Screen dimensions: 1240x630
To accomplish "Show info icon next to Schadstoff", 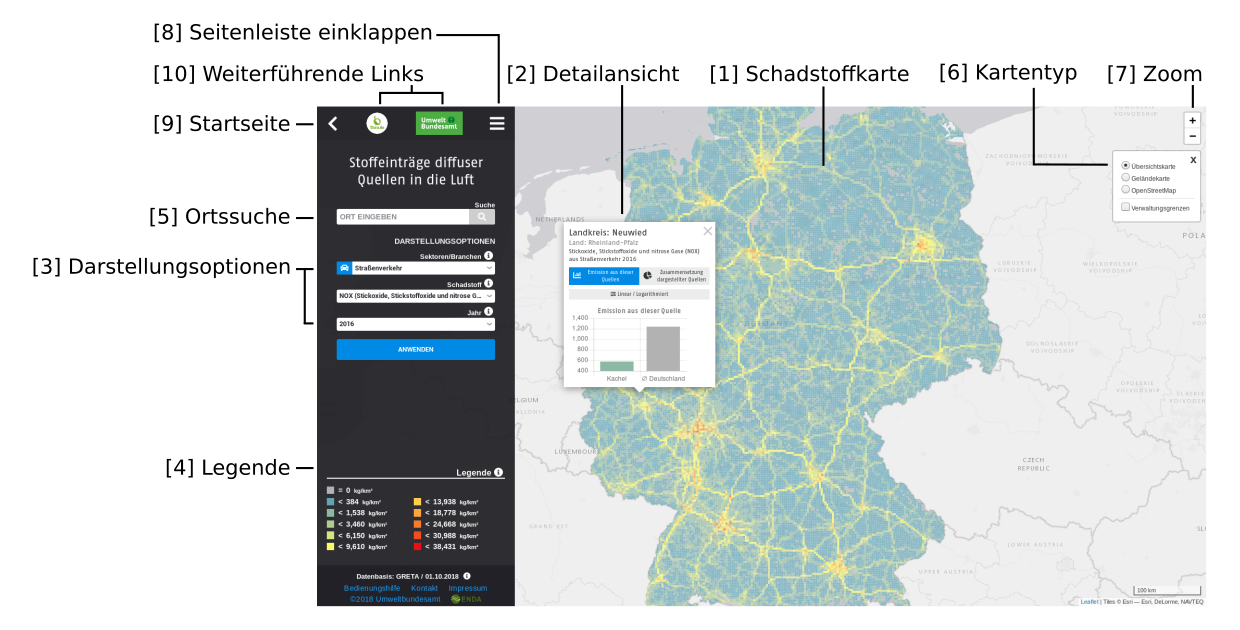I will (489, 284).
